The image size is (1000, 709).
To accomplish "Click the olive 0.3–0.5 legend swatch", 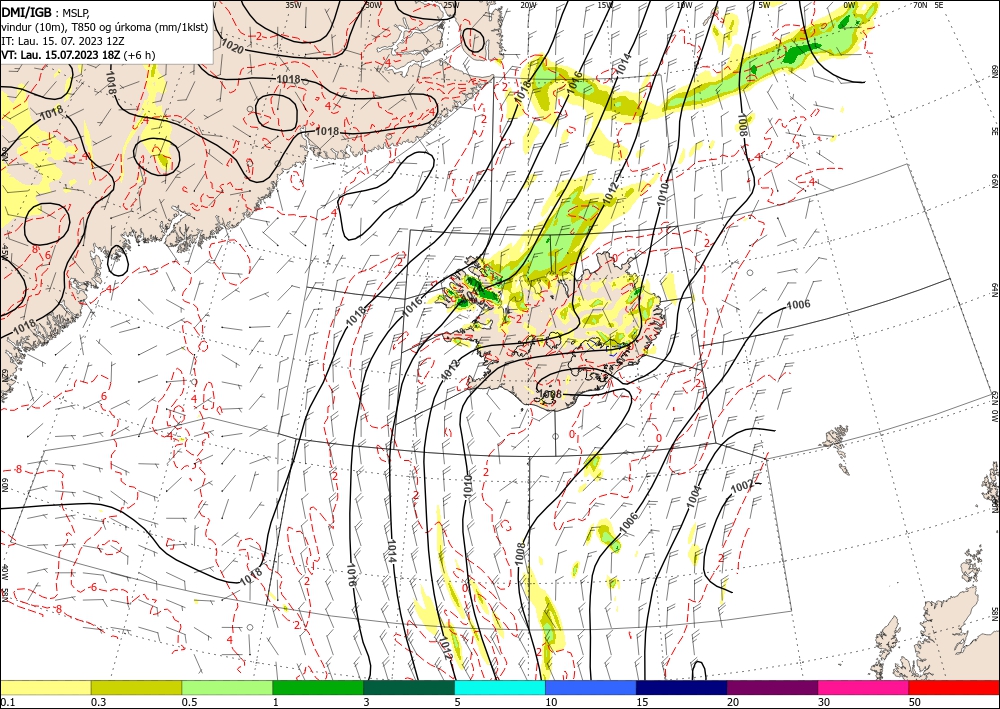I will point(136,688).
